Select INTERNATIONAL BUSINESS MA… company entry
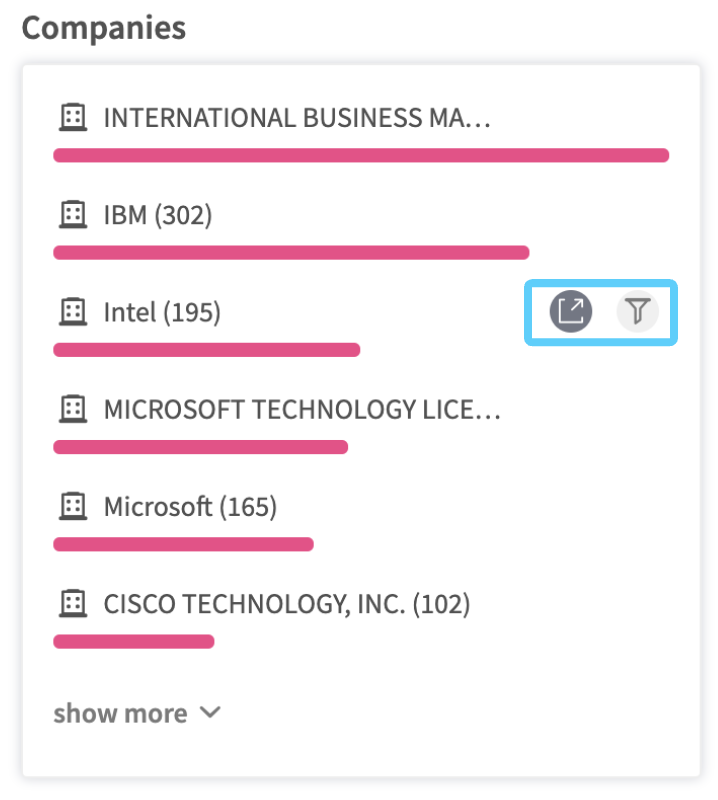Screen dimensions: 718x800 [x=297, y=118]
